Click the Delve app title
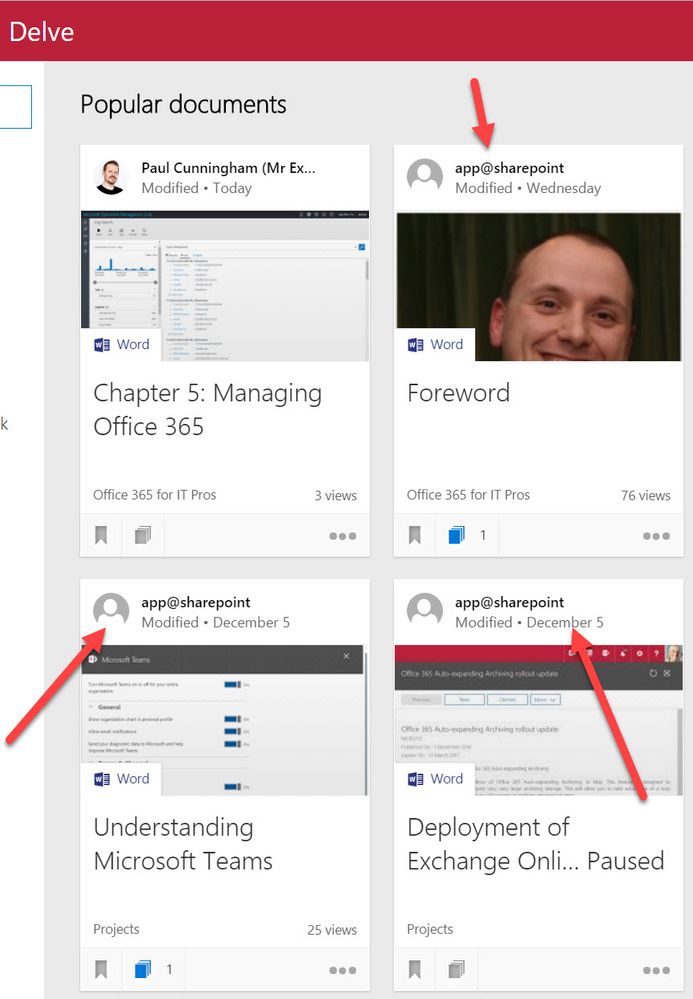The image size is (693, 999). click(x=41, y=32)
